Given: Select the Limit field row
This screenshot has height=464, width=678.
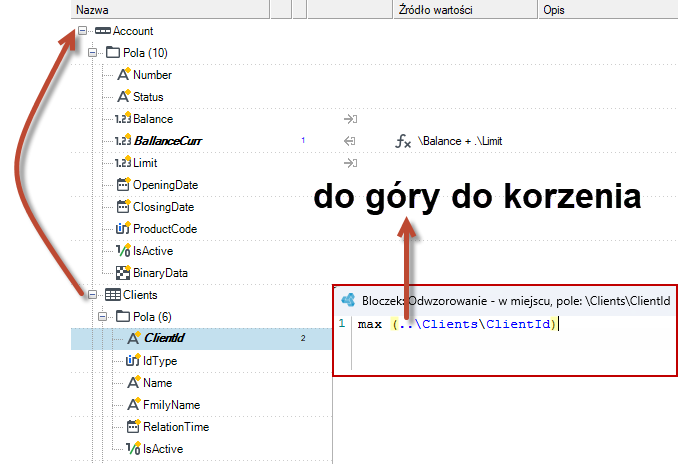Looking at the screenshot, I should pyautogui.click(x=145, y=163).
